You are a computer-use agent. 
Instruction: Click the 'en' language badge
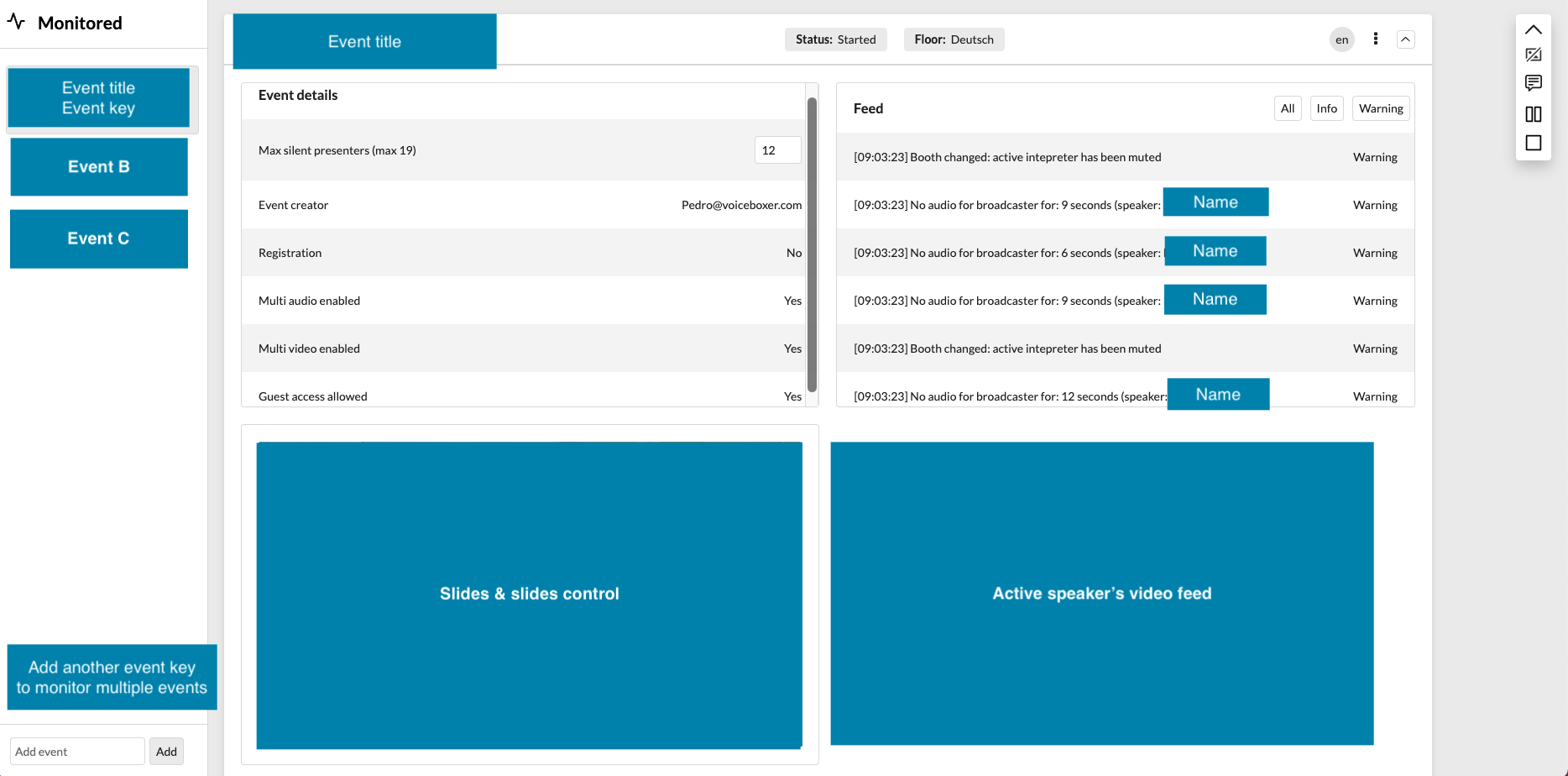coord(1341,39)
